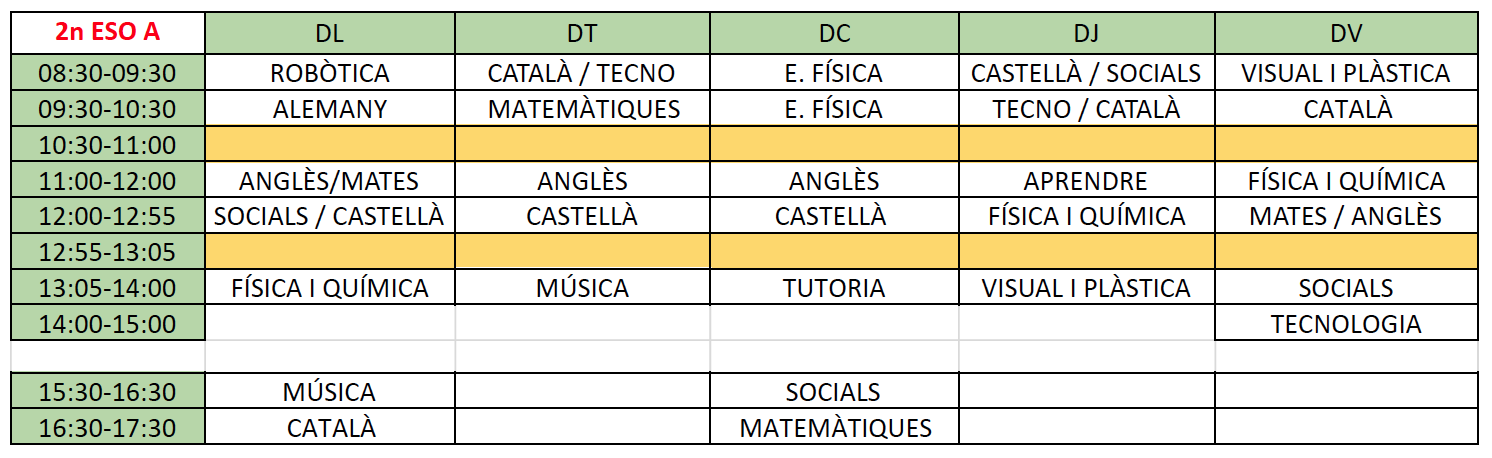Select the DT column header
1492x458 pixels.
[x=582, y=32]
